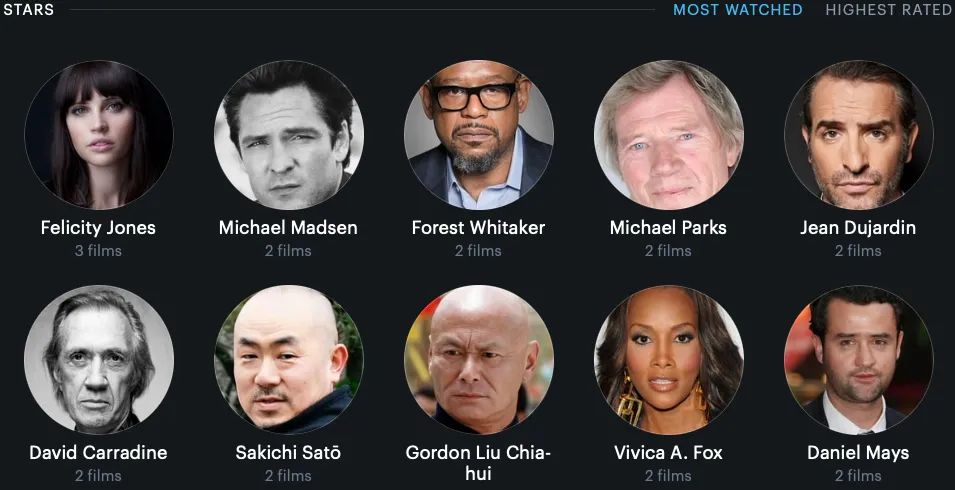This screenshot has height=490, width=955.
Task: Click the Daniel Mays name link
Action: click(x=859, y=453)
